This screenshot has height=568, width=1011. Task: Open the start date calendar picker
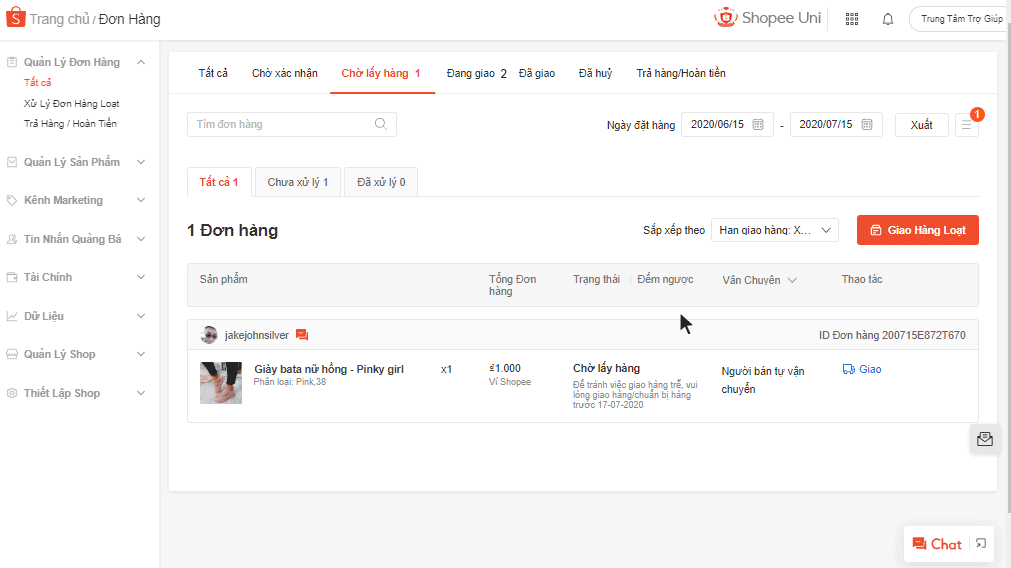tap(757, 125)
